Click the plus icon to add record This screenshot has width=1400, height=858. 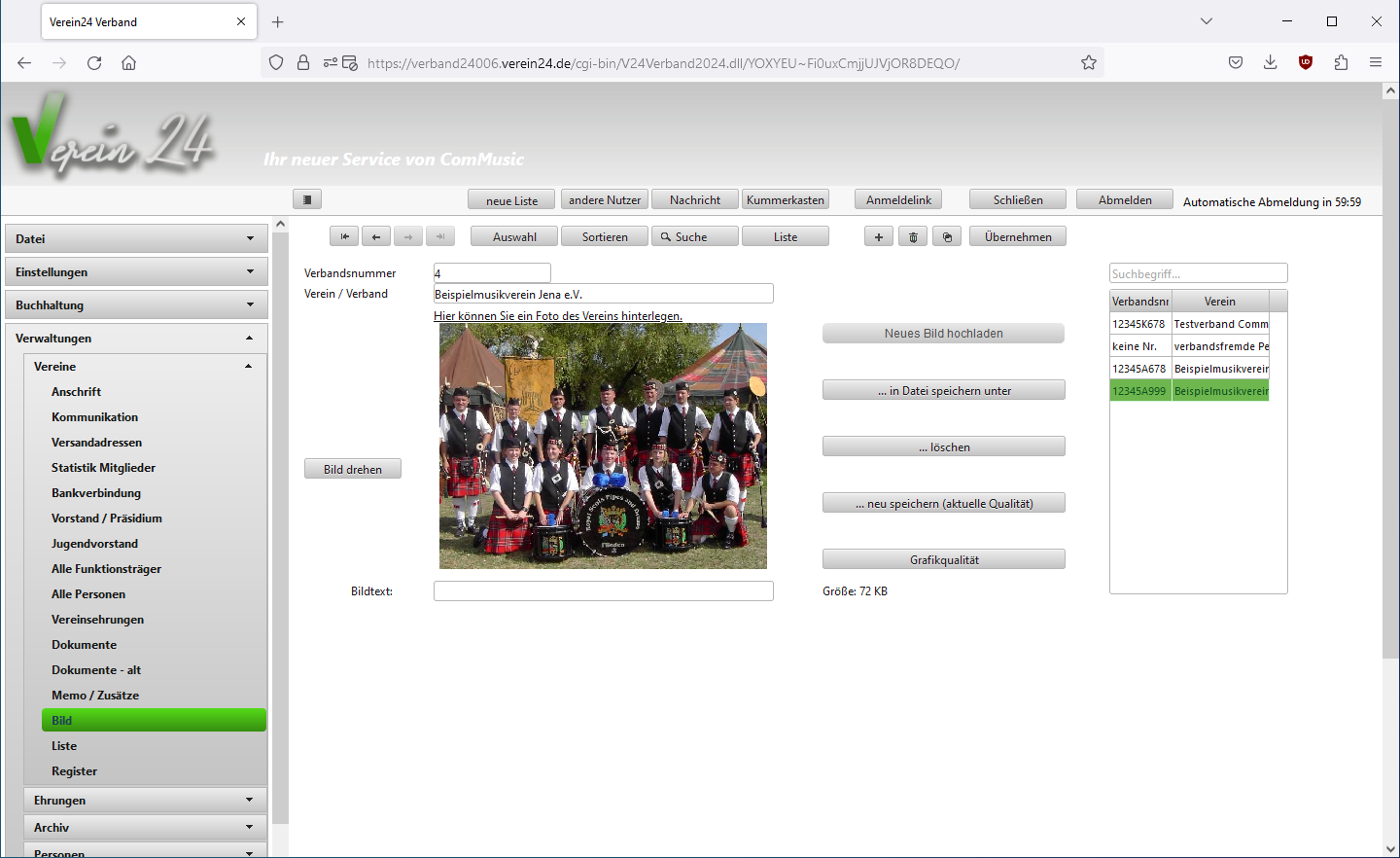(x=879, y=236)
